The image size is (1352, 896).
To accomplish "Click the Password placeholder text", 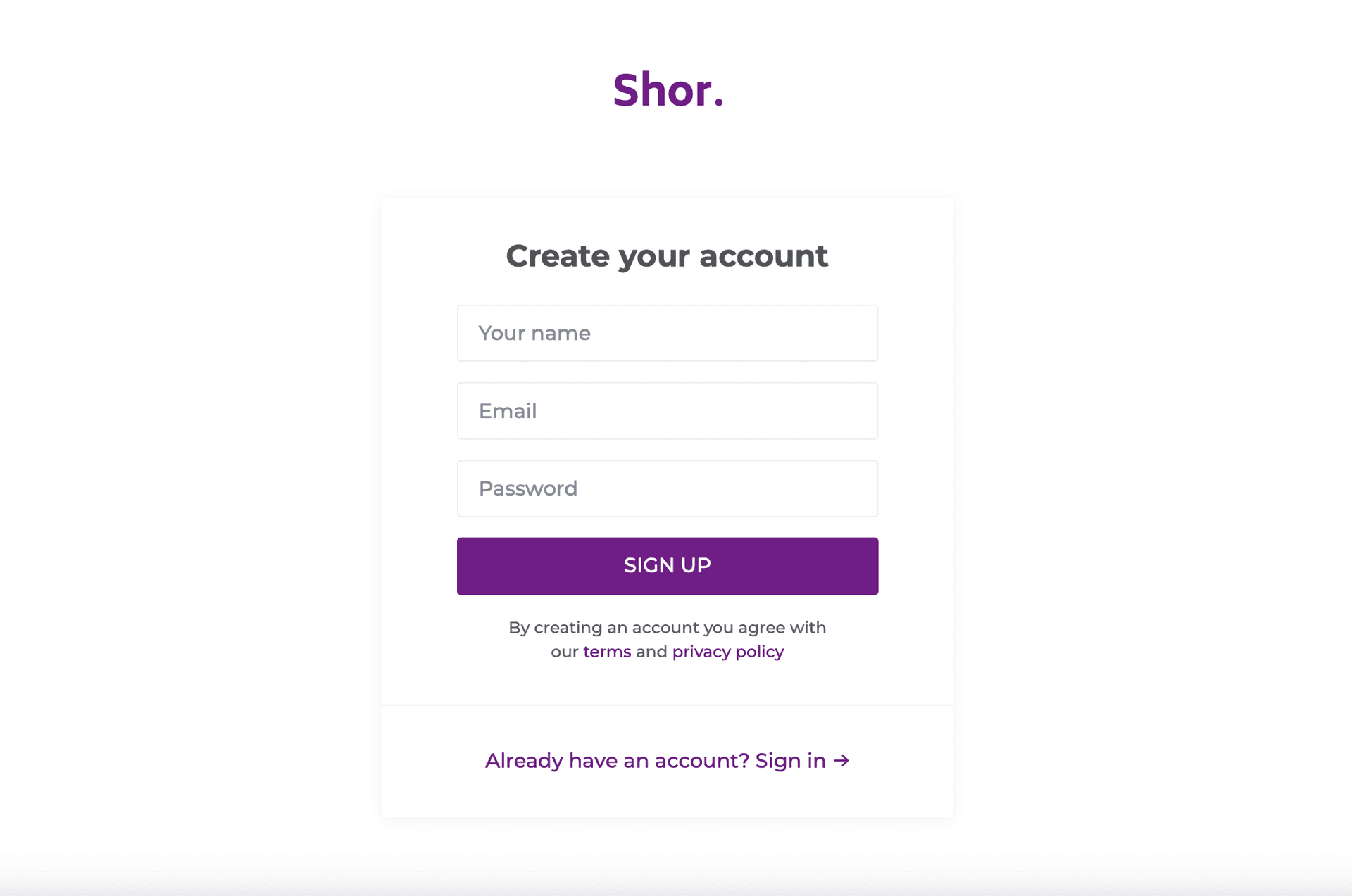I will click(x=528, y=488).
